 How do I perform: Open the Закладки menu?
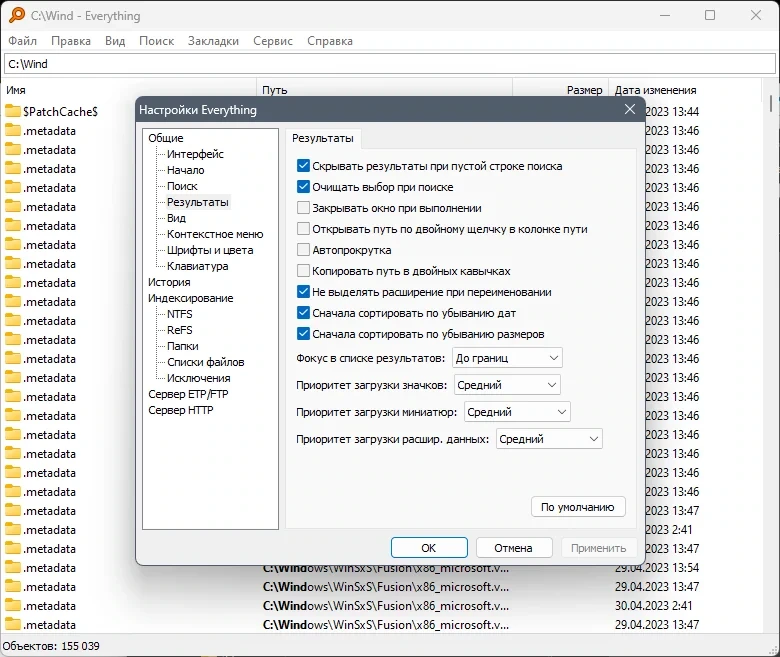pyautogui.click(x=213, y=41)
